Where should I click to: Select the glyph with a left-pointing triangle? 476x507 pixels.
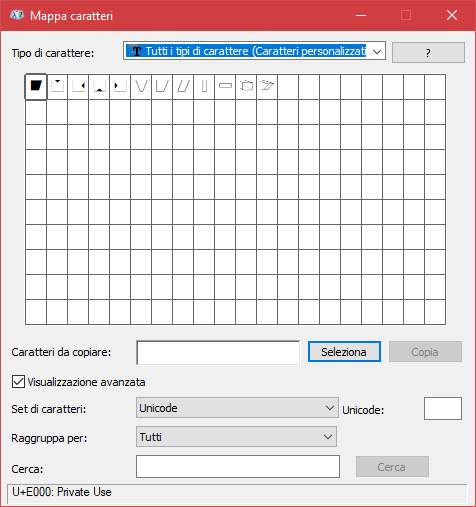(78, 86)
